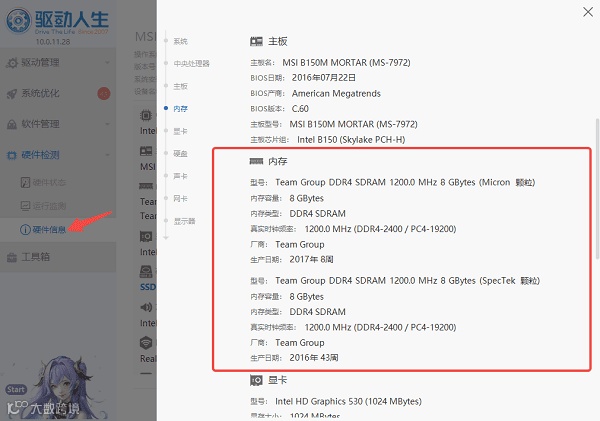Select American Megatrends BIOS vendor value

336,93
